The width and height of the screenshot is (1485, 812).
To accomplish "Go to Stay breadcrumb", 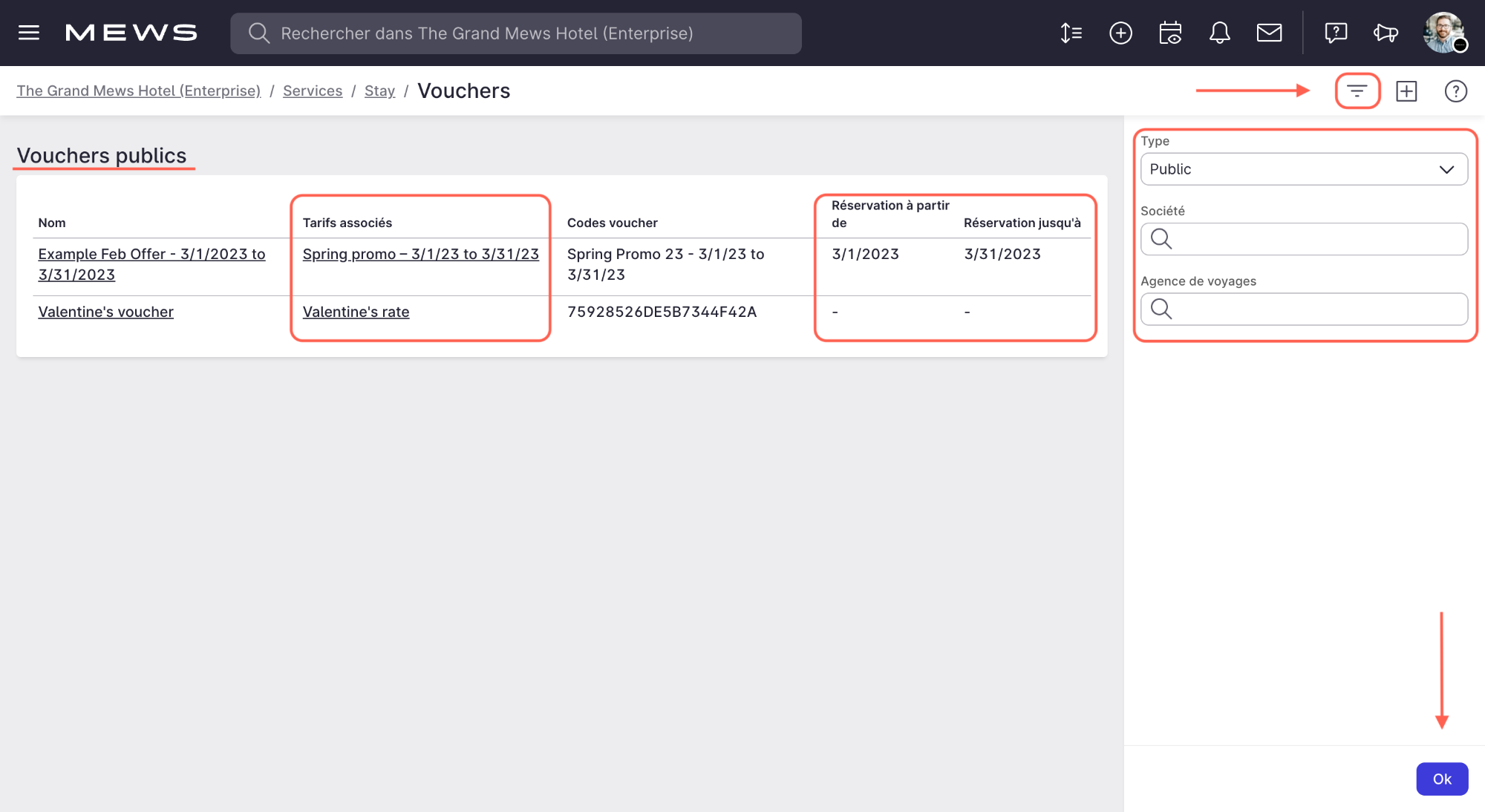I will pyautogui.click(x=379, y=91).
